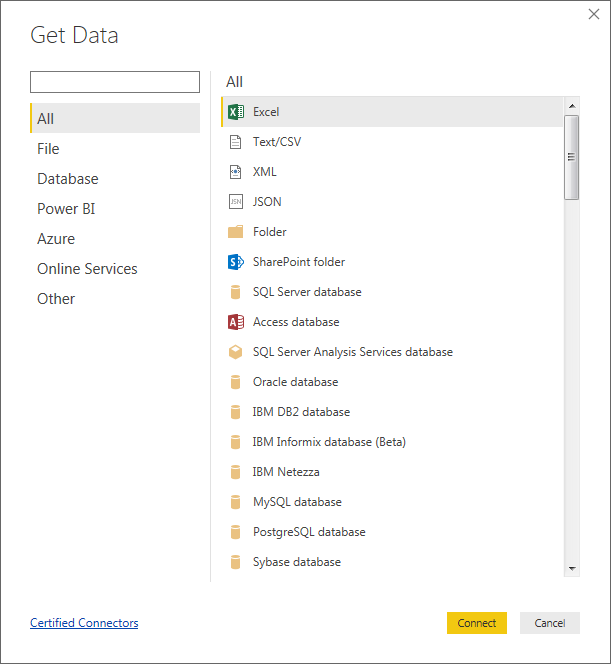Image resolution: width=611 pixels, height=664 pixels.
Task: Click the JSON file icon
Action: click(235, 202)
